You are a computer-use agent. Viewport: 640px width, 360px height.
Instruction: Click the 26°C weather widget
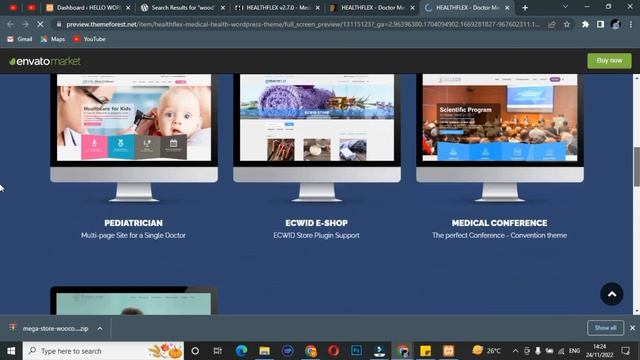(487, 351)
